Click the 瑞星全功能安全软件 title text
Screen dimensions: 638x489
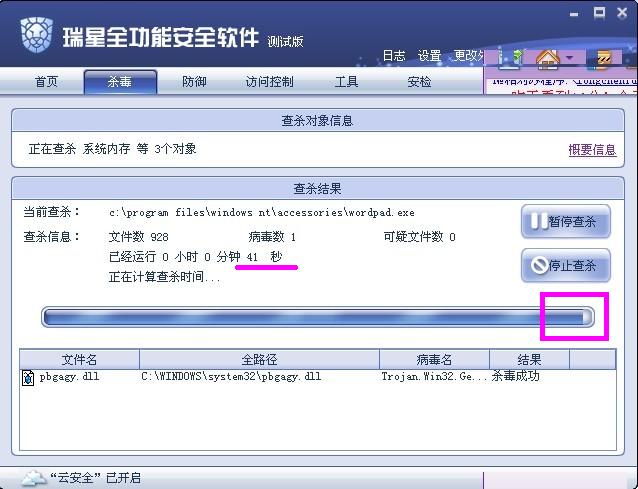coord(160,37)
